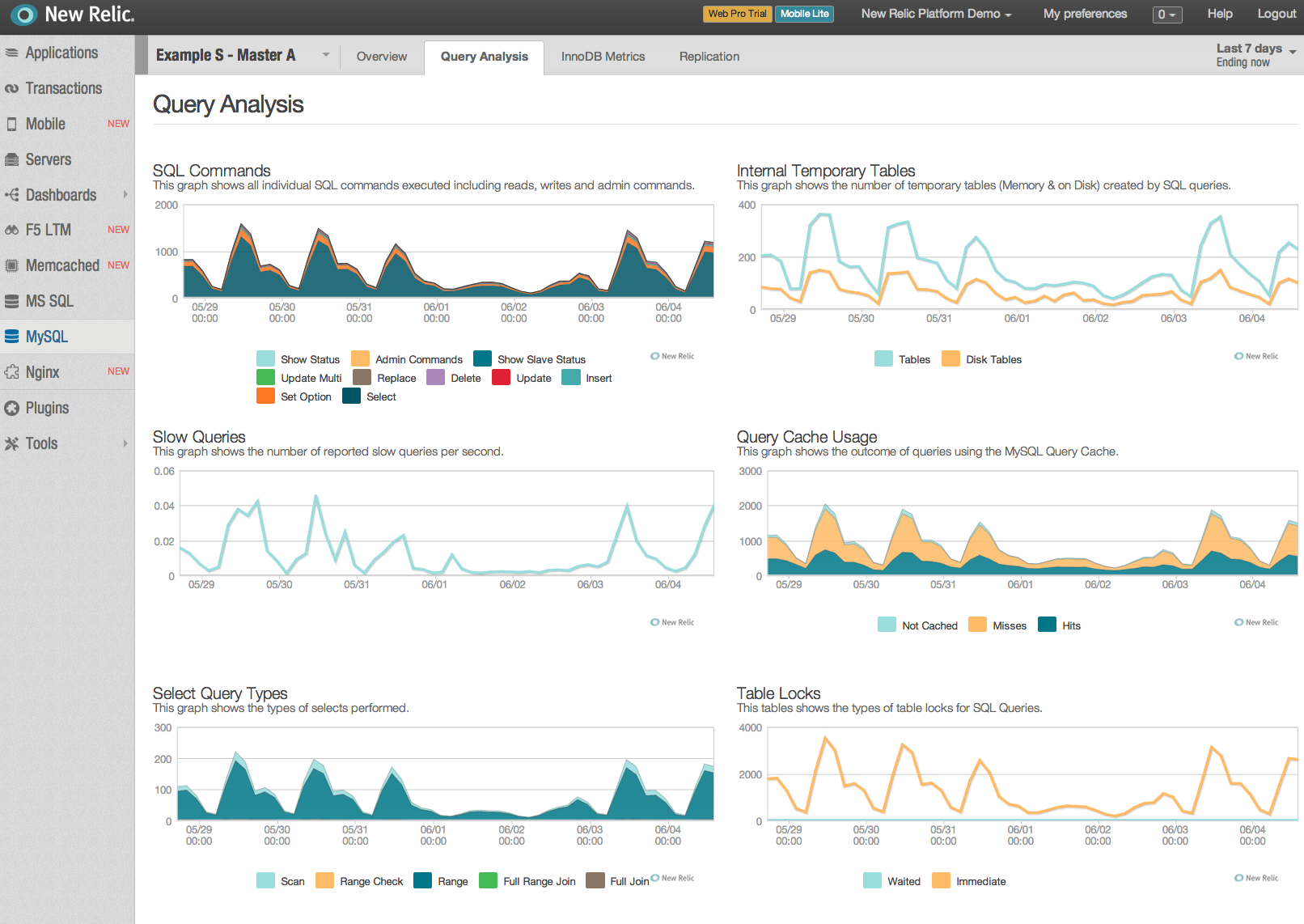Click the Tools wrench icon
Viewport: 1304px width, 924px height.
click(11, 443)
